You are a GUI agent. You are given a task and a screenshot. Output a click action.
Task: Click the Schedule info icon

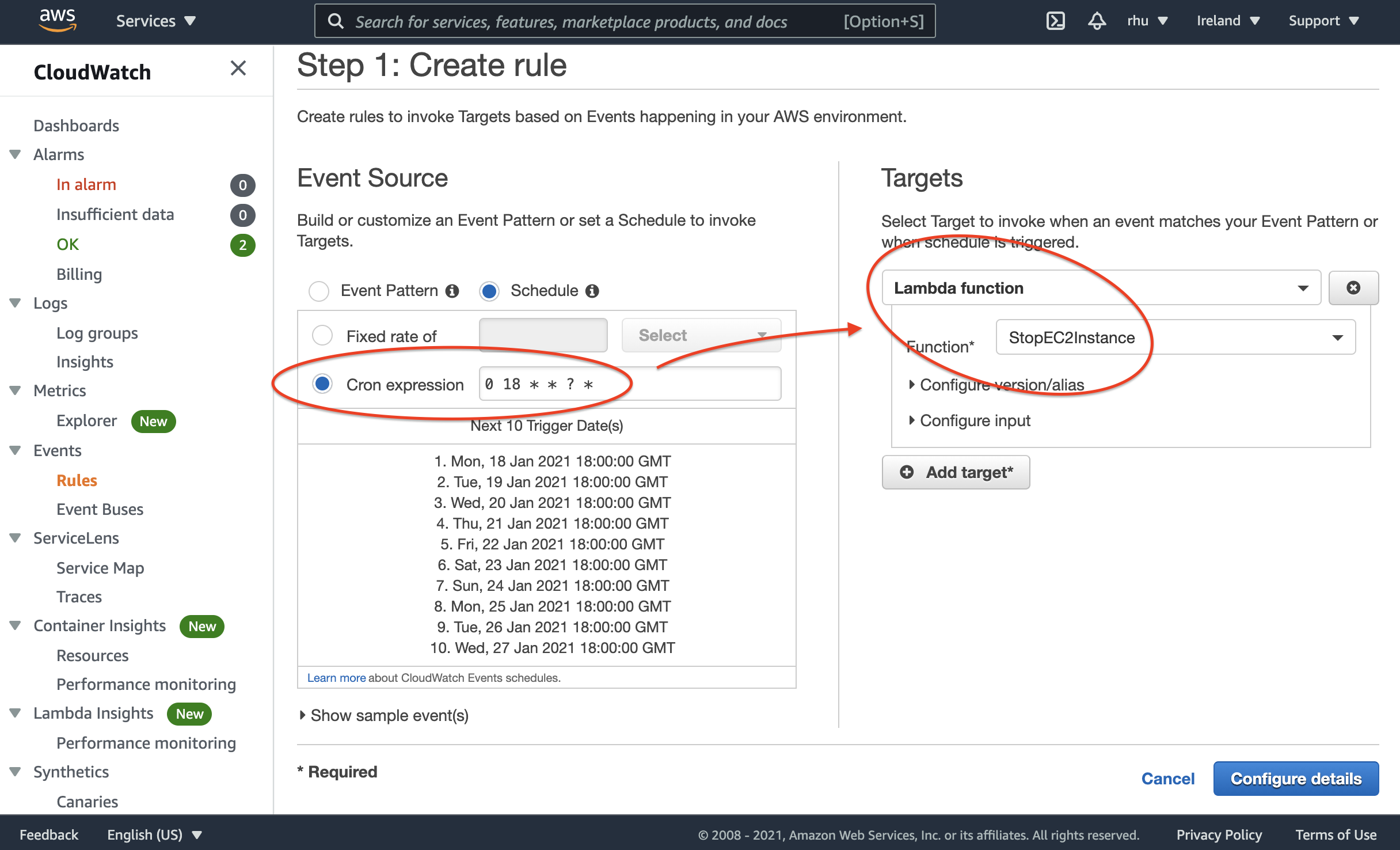click(592, 291)
